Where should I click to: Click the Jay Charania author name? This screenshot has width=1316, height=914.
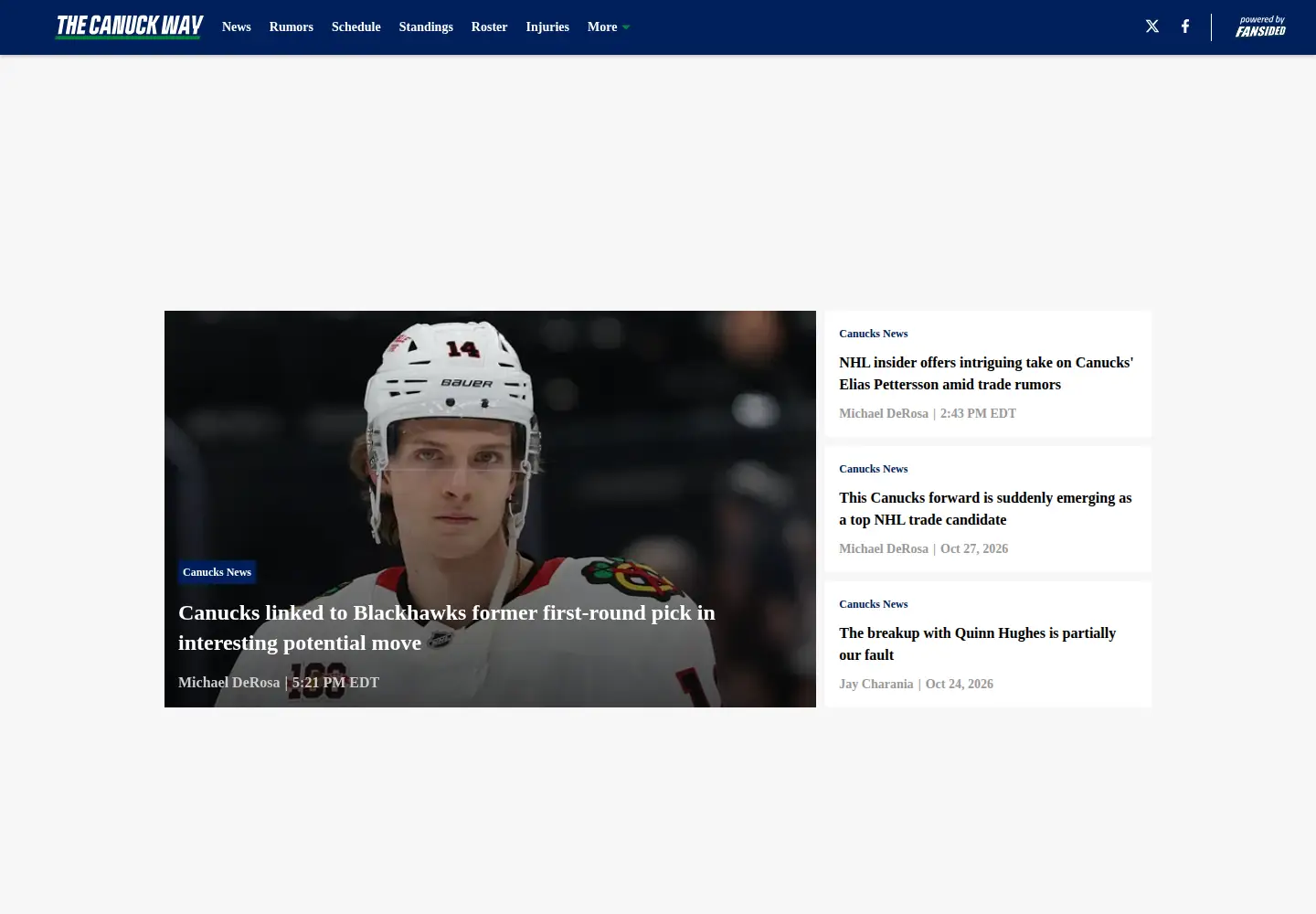876,684
